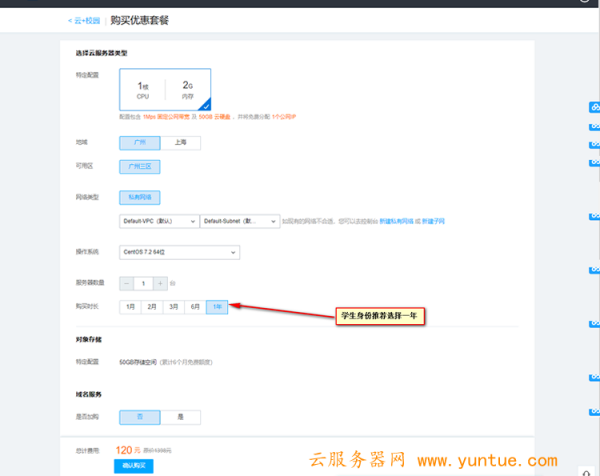The width and height of the screenshot is (600, 476).
Task: Select the 1年 purchase duration
Action: pos(217,307)
